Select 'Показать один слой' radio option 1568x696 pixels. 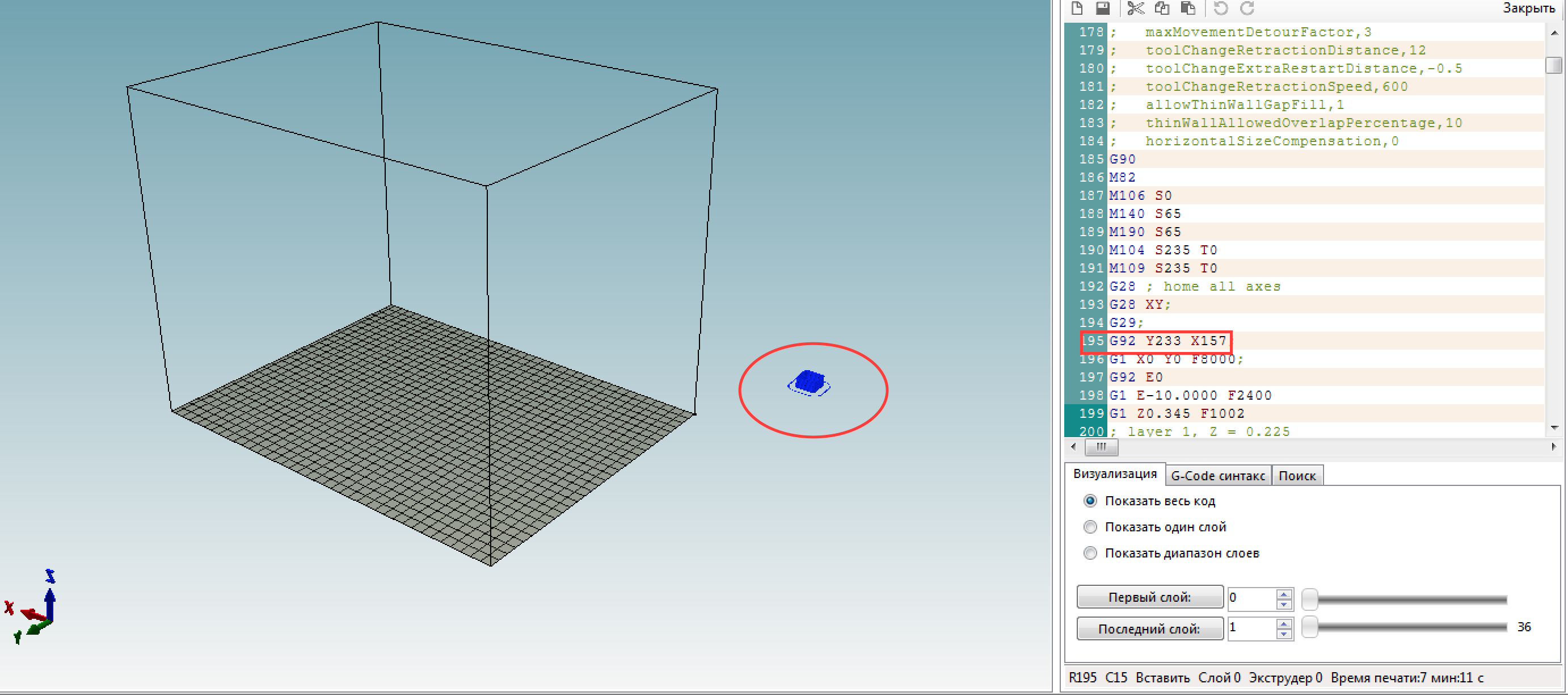[x=1090, y=527]
